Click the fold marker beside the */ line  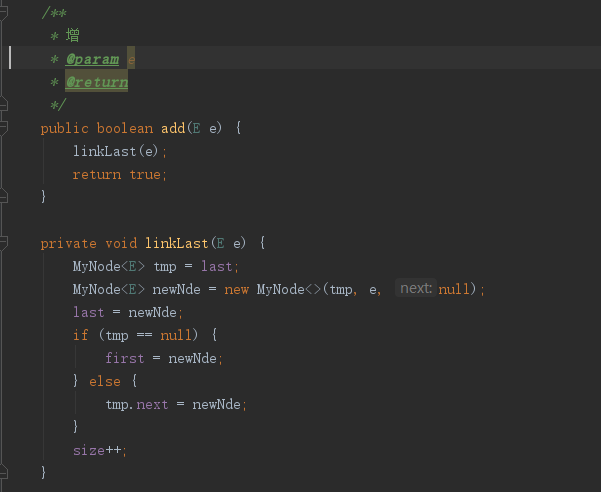tap(3, 105)
